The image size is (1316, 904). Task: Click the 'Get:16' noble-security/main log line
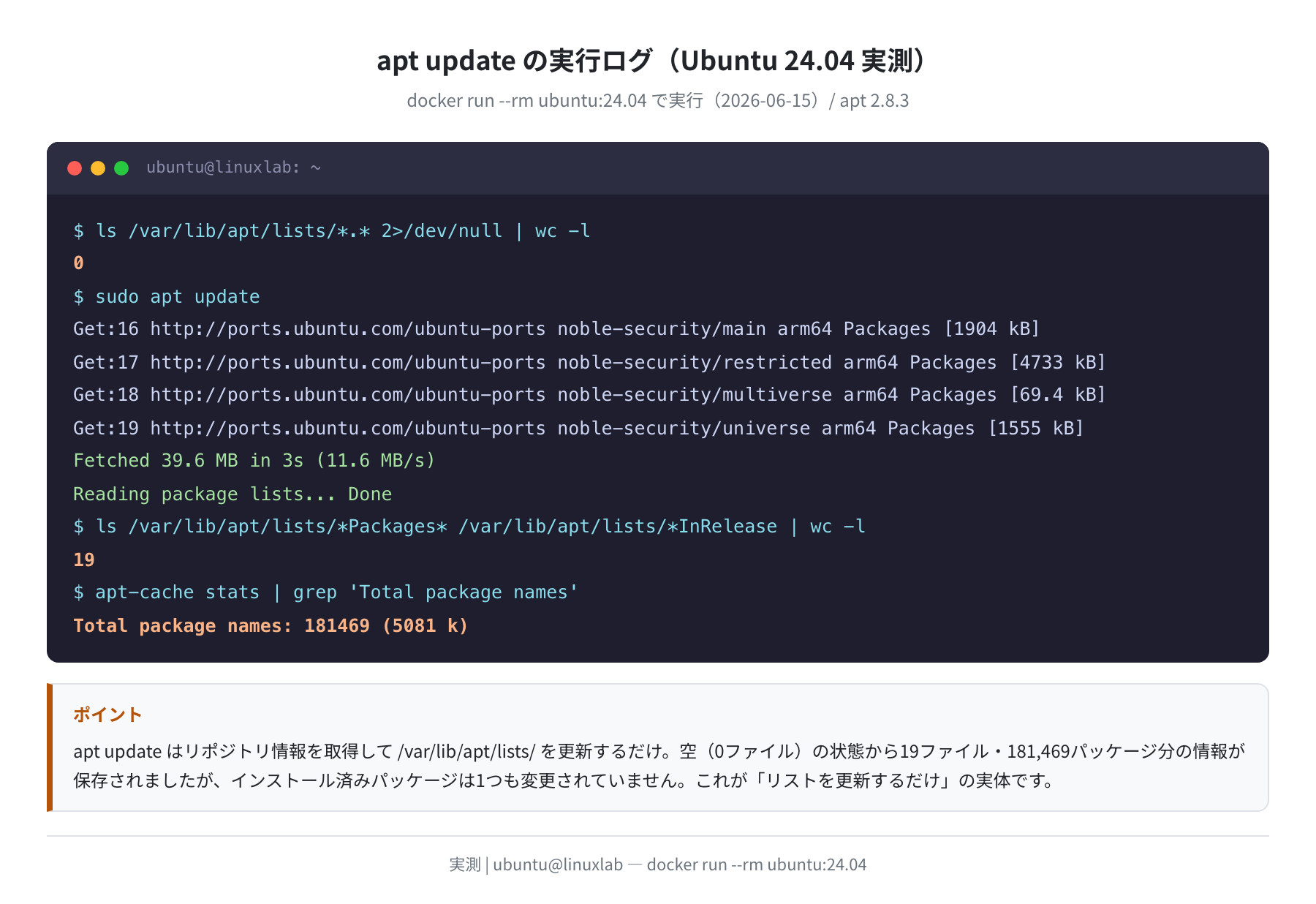point(556,329)
